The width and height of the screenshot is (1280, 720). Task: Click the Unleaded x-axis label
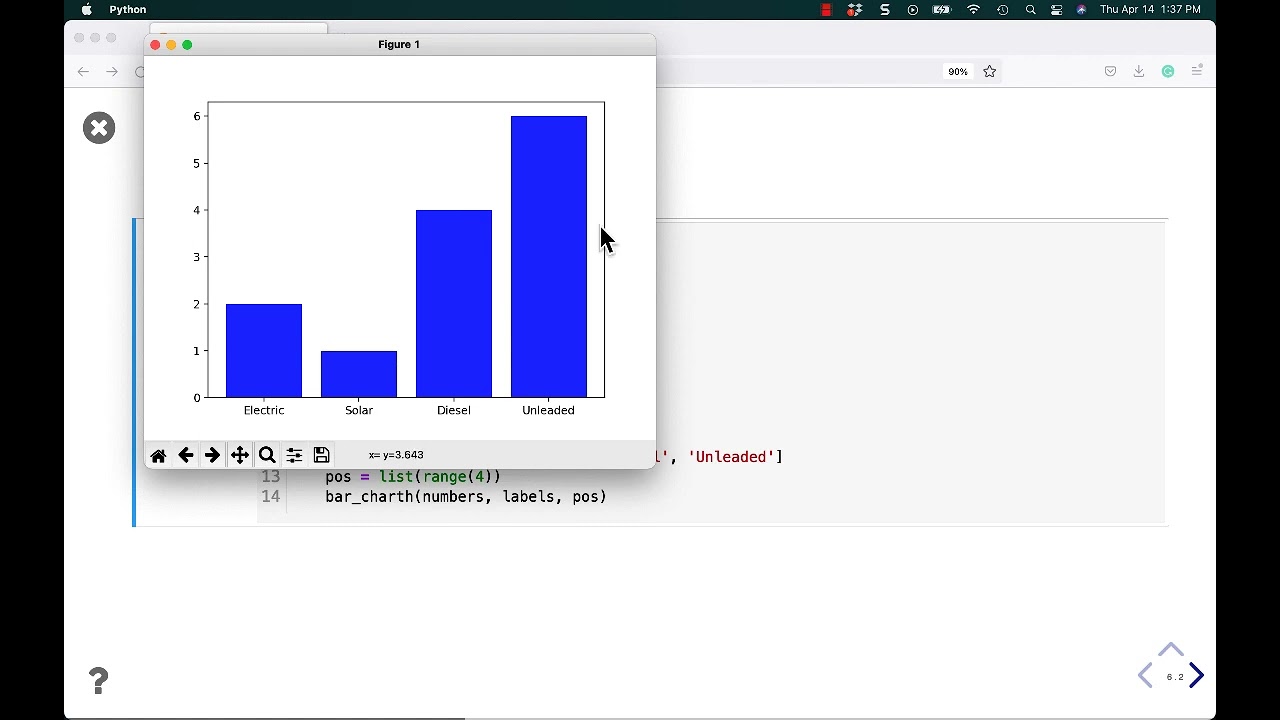pyautogui.click(x=548, y=410)
